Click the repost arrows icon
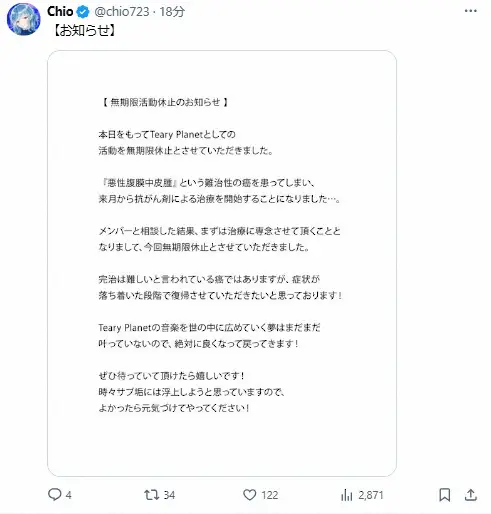This screenshot has width=491, height=514. point(151,495)
